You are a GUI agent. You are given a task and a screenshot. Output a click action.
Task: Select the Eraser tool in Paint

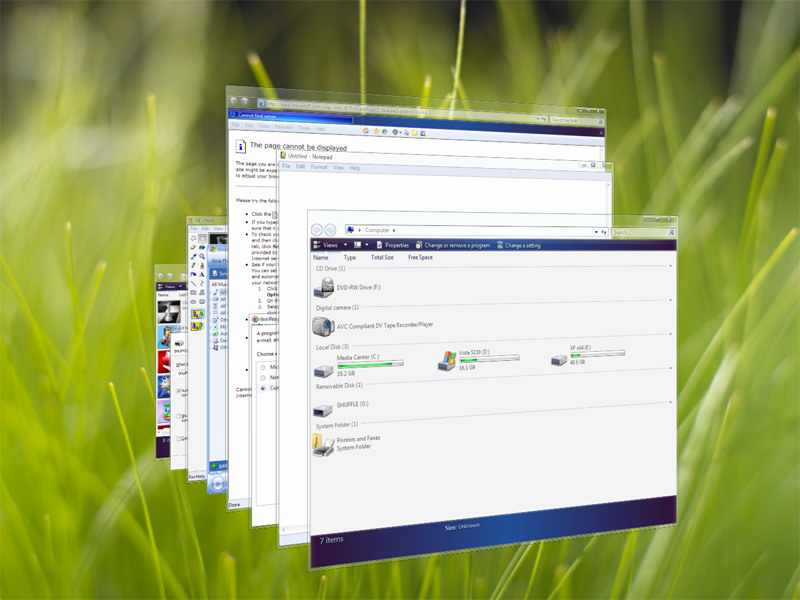click(x=193, y=247)
